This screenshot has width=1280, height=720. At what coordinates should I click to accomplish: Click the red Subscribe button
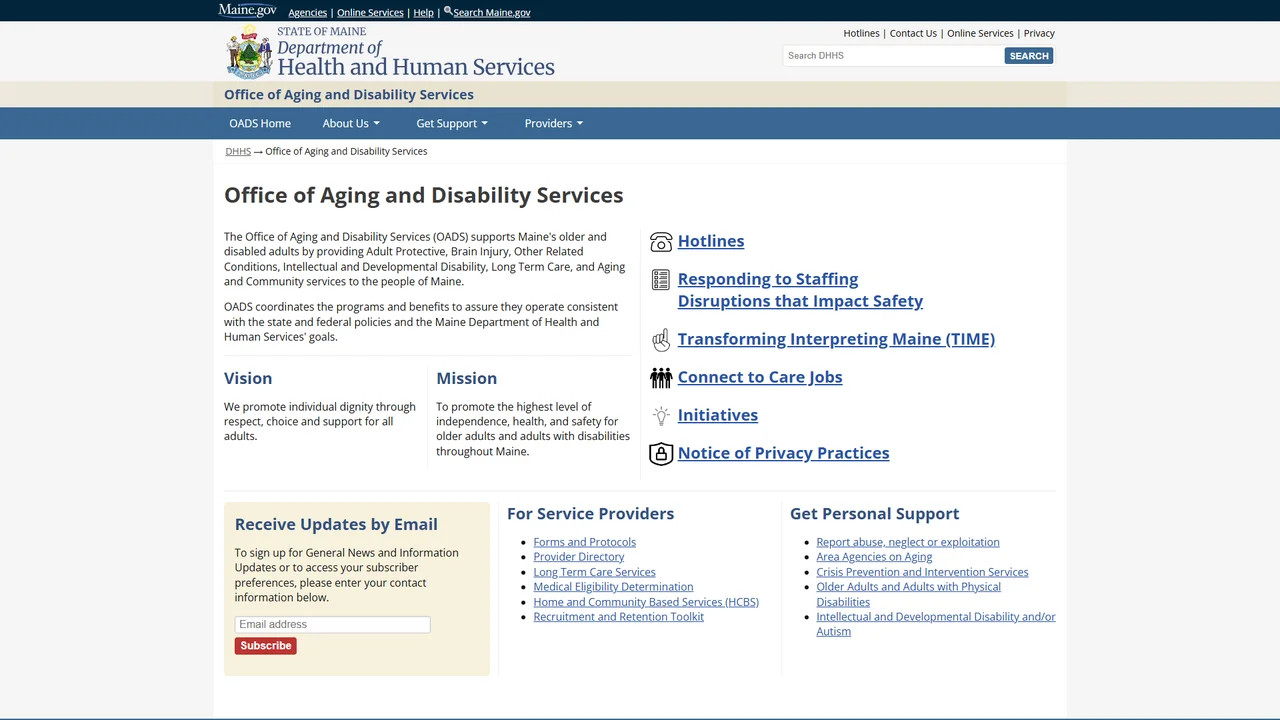pyautogui.click(x=266, y=646)
